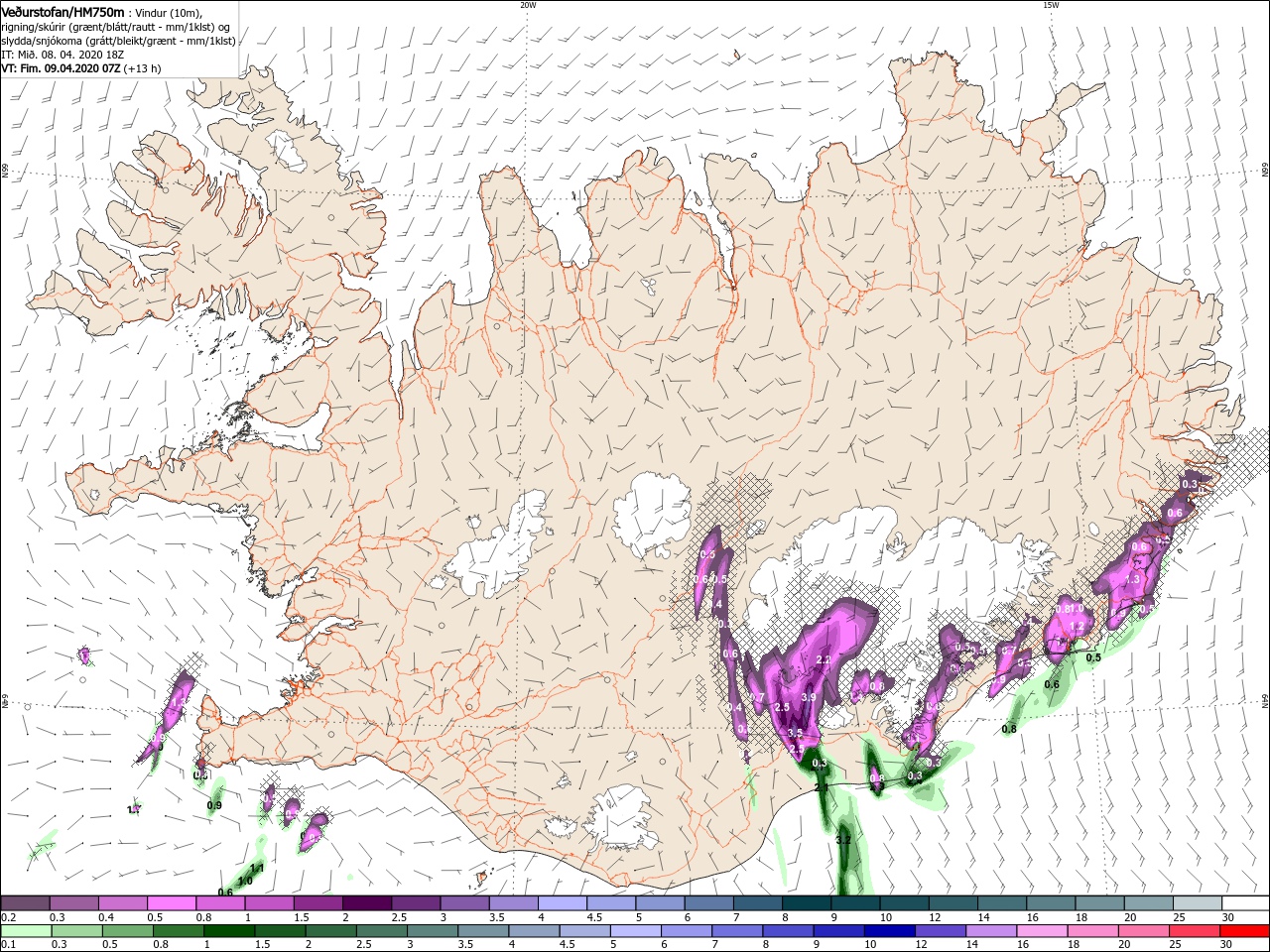The width and height of the screenshot is (1270, 952).
Task: Click the 'rigning/skúrir' description line
Action: [115, 27]
